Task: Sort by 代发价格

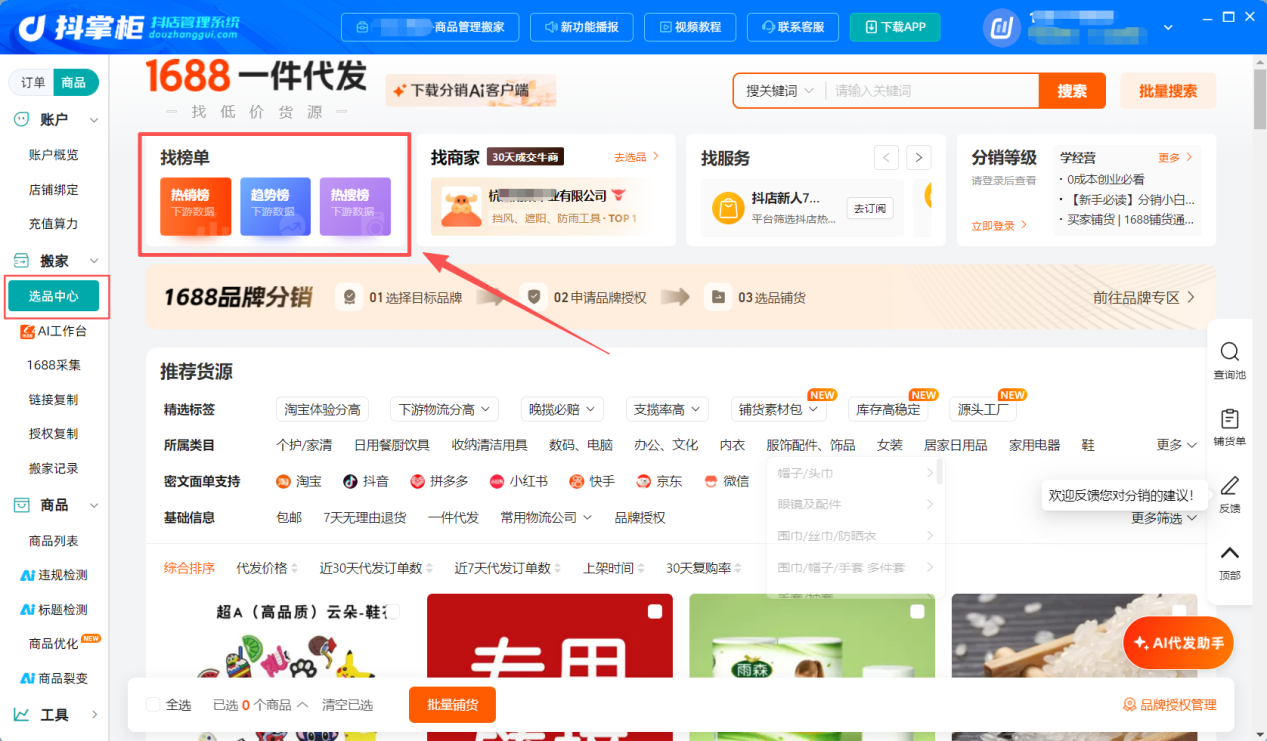Action: point(266,568)
